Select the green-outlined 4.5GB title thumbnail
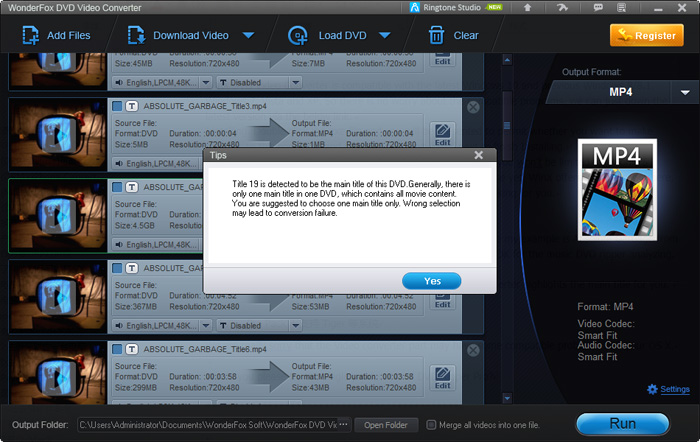Image resolution: width=700 pixels, height=442 pixels. [58, 216]
